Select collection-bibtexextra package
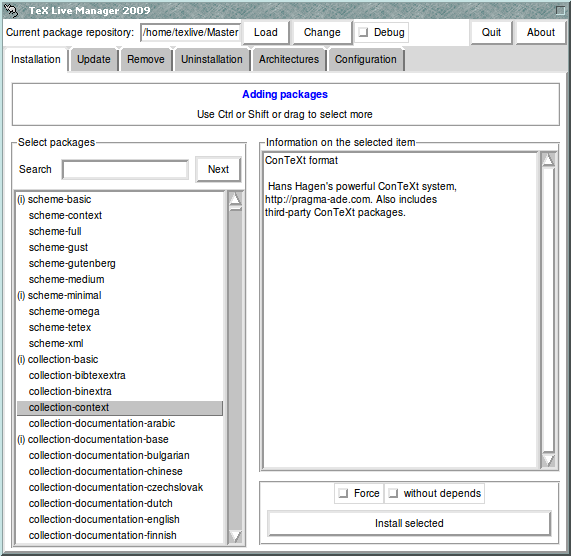The height and width of the screenshot is (556, 571). pos(119,376)
